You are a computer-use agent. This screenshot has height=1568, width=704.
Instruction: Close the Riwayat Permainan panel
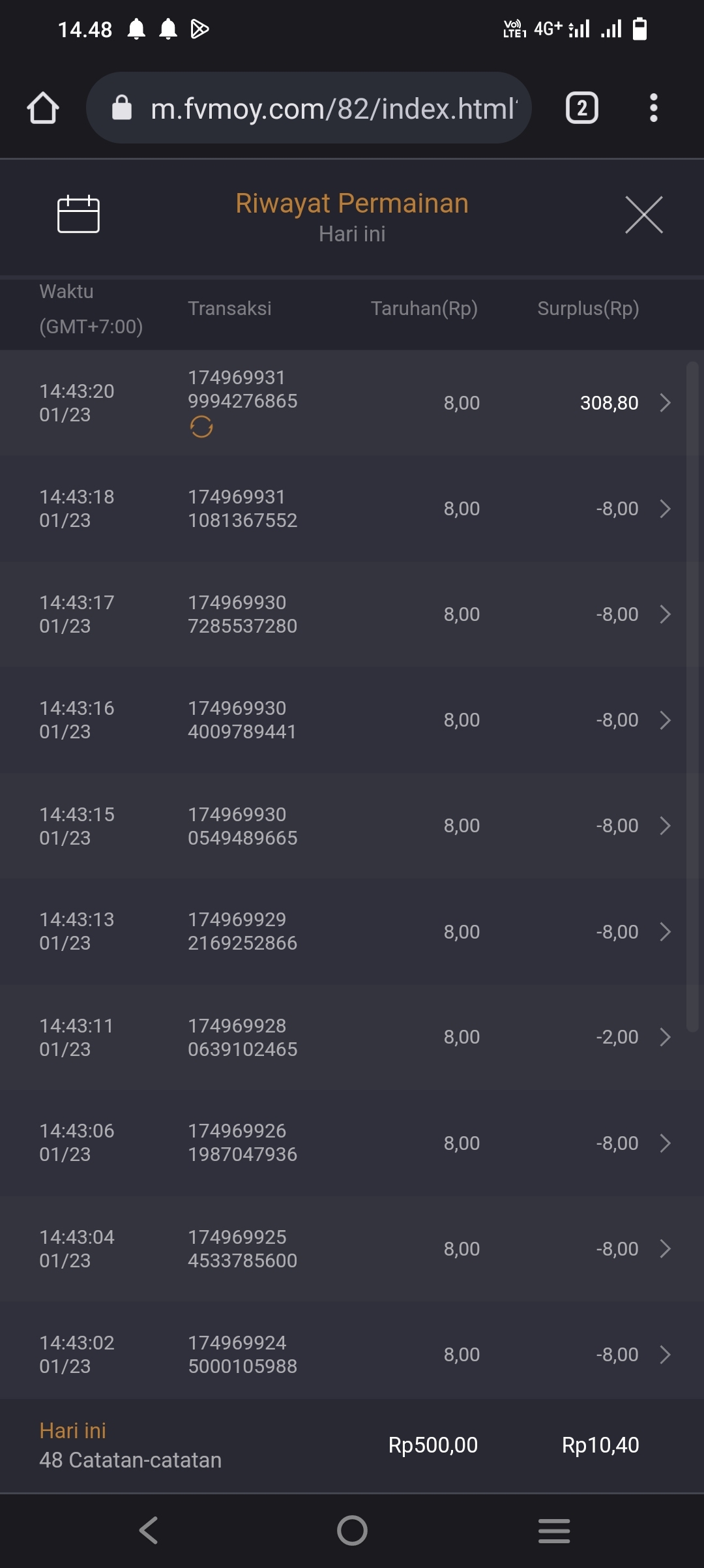pos(643,214)
